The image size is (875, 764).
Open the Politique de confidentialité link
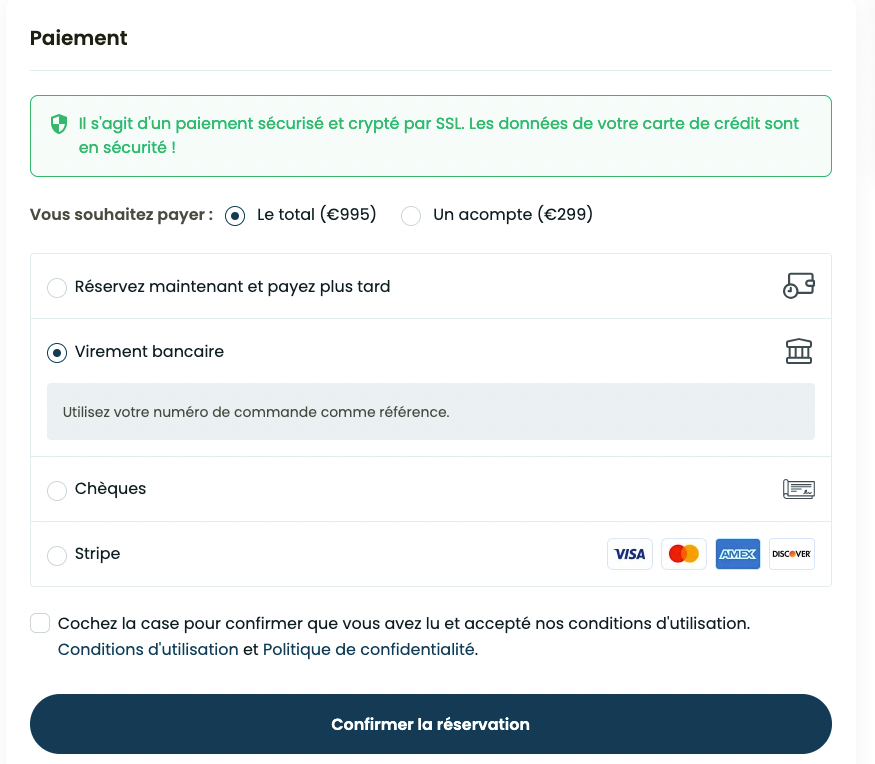(369, 650)
